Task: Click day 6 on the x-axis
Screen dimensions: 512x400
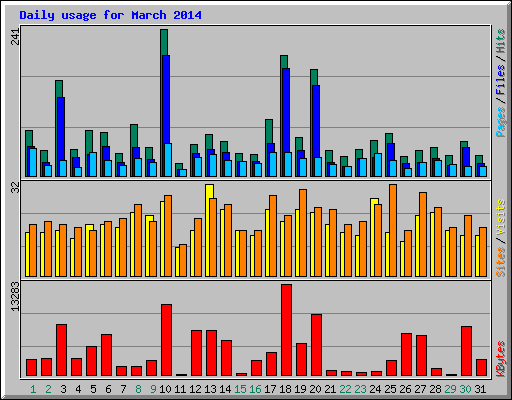Action: pos(108,389)
